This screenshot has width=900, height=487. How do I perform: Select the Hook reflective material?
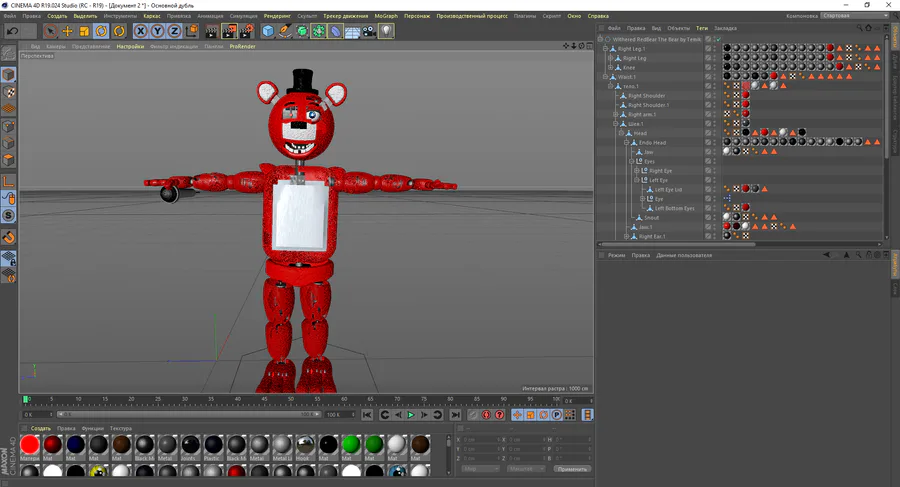click(305, 448)
